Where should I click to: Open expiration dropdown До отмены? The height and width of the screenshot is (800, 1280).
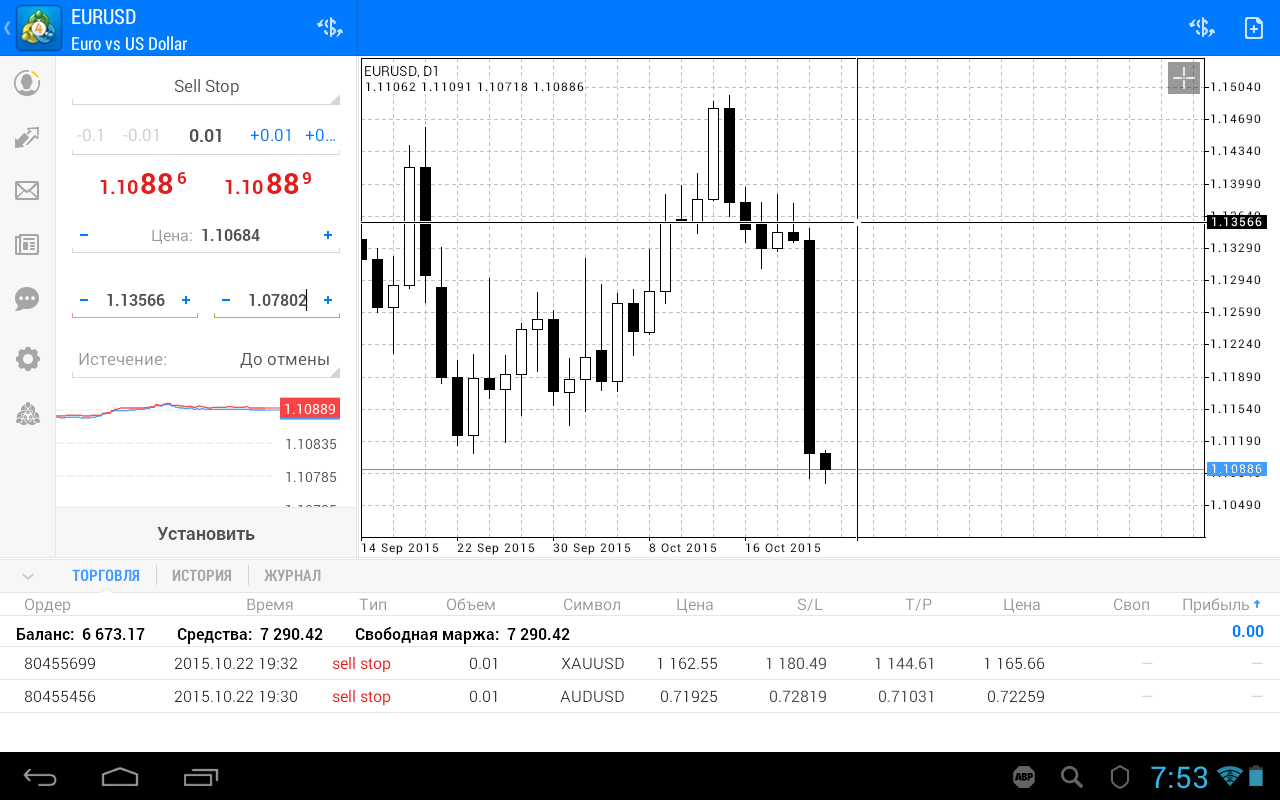click(x=206, y=360)
